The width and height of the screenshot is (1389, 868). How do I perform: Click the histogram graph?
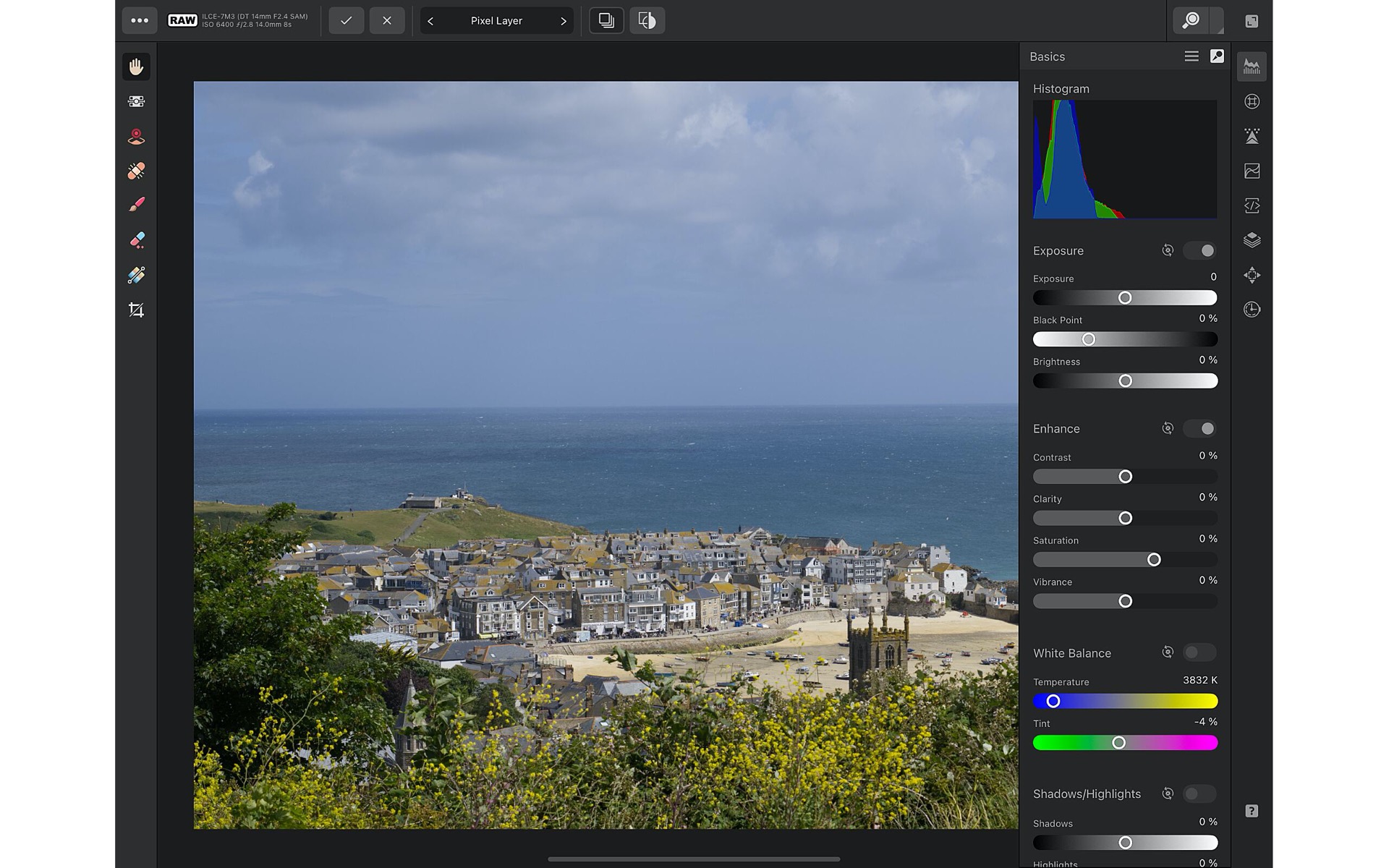[1125, 159]
